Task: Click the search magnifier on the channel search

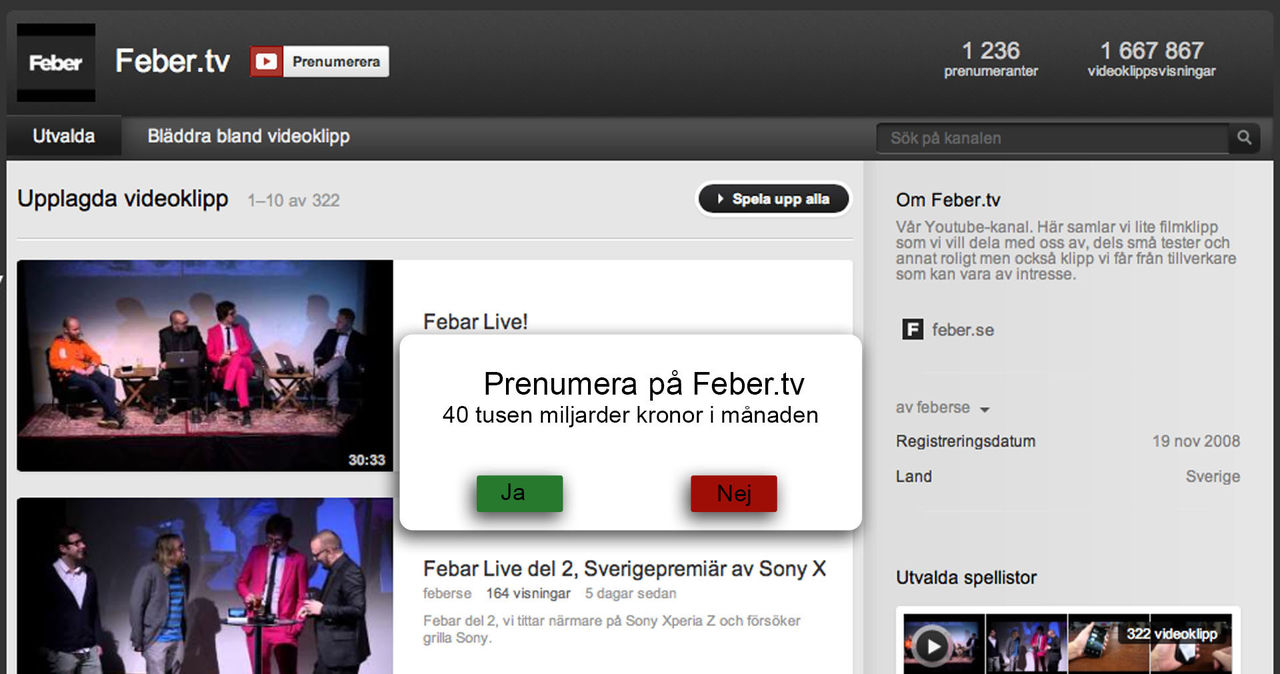Action: [1243, 138]
